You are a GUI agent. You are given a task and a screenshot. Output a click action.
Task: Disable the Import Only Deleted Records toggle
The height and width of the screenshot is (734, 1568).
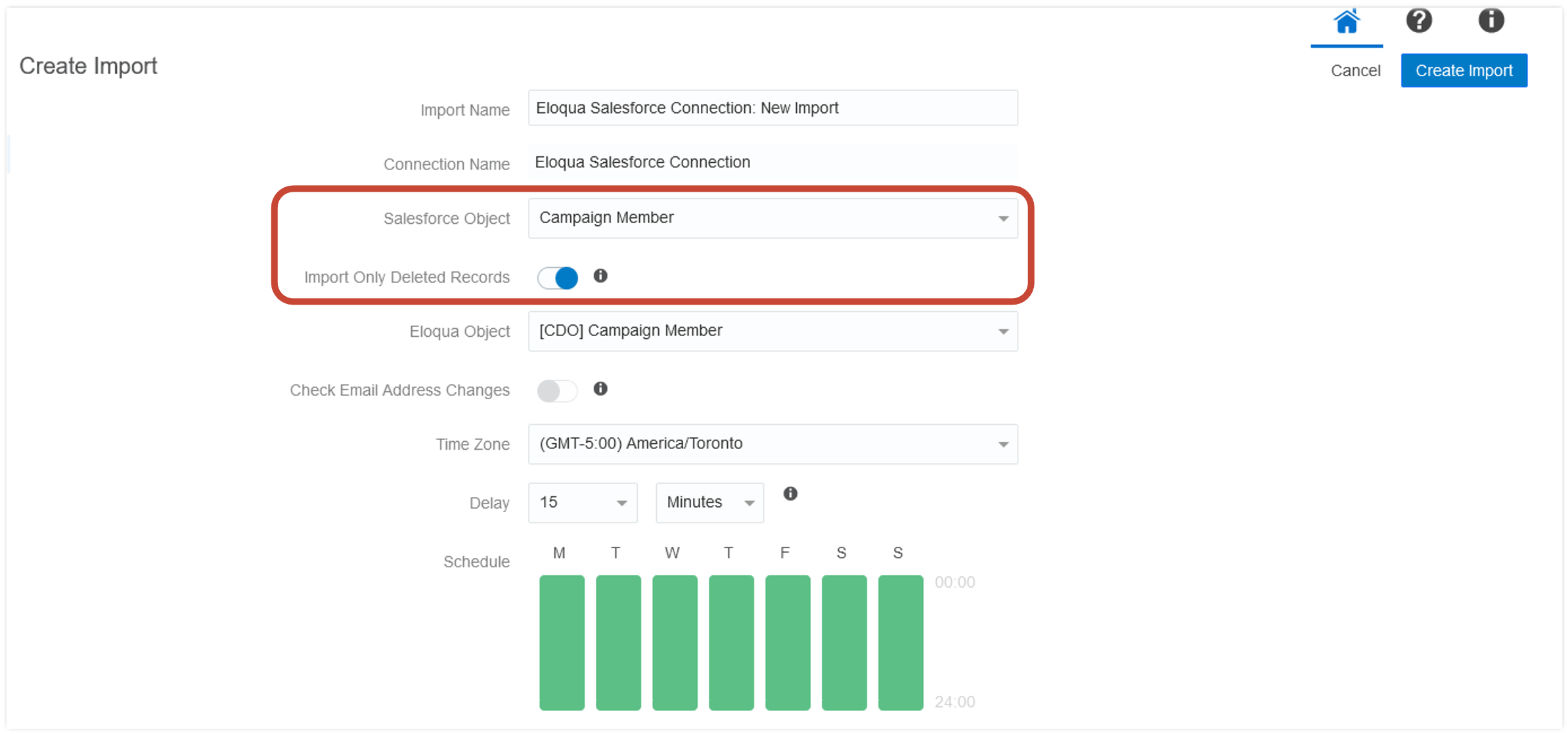click(556, 278)
